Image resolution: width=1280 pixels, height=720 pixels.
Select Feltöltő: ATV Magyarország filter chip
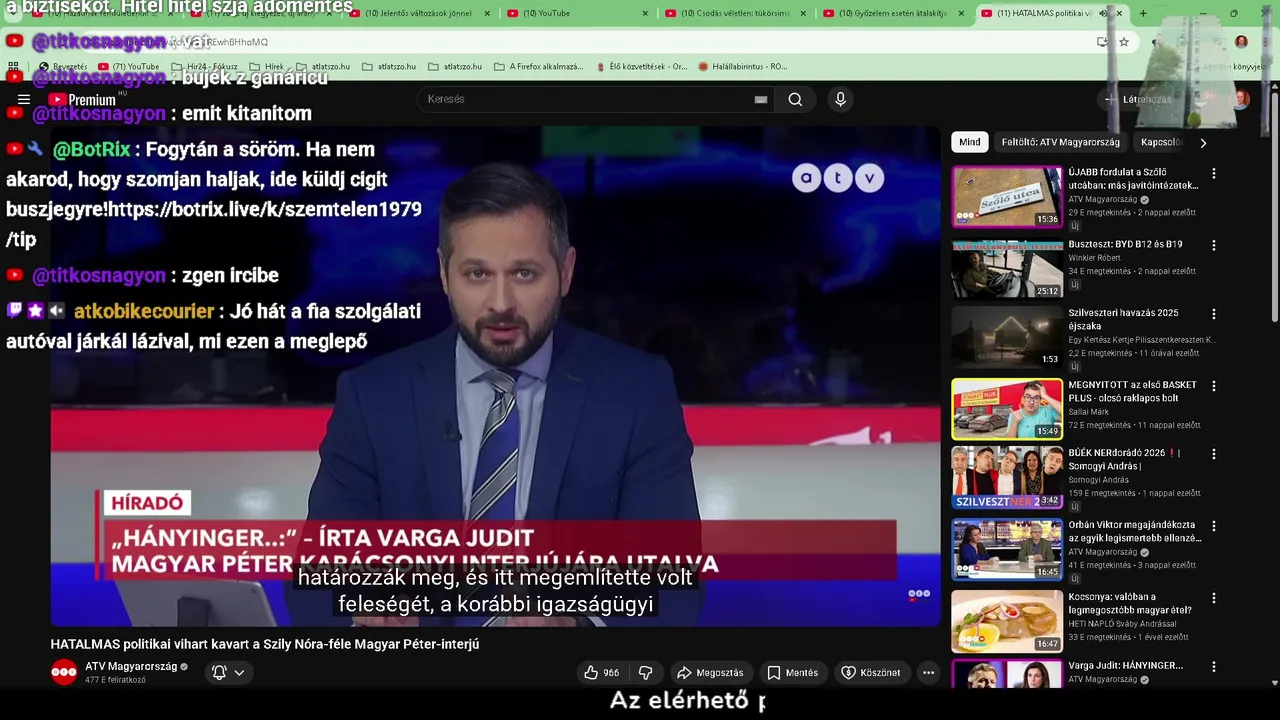tap(1061, 142)
